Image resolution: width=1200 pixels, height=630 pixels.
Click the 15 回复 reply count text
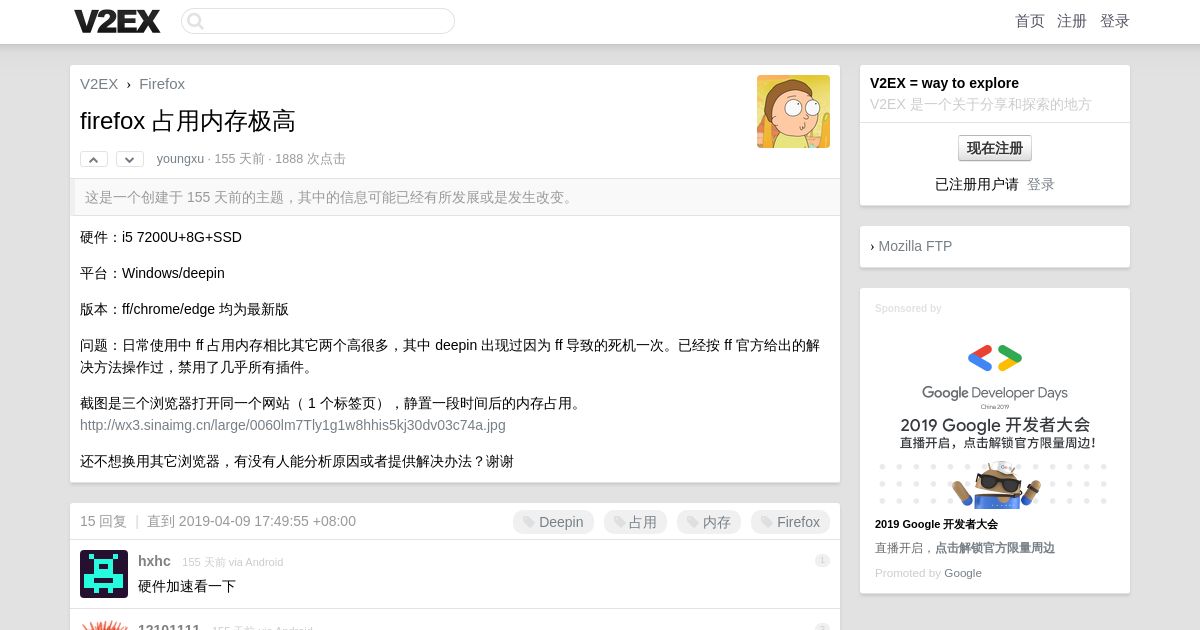coord(103,522)
